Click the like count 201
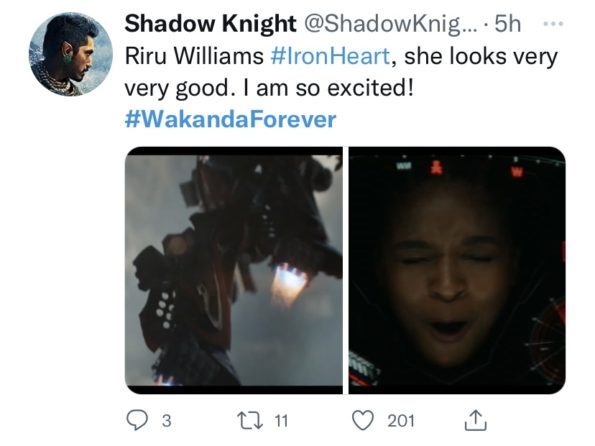The width and height of the screenshot is (595, 446). 401,421
